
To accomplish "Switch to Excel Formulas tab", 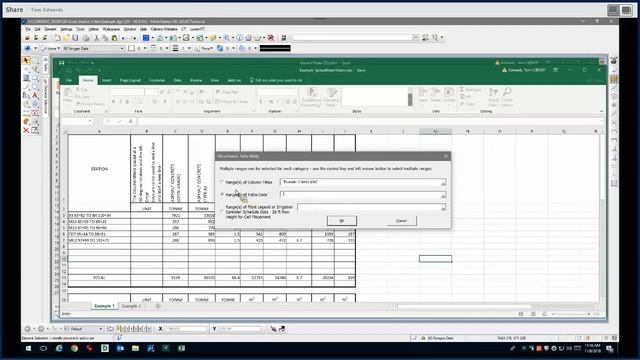I will point(157,80).
